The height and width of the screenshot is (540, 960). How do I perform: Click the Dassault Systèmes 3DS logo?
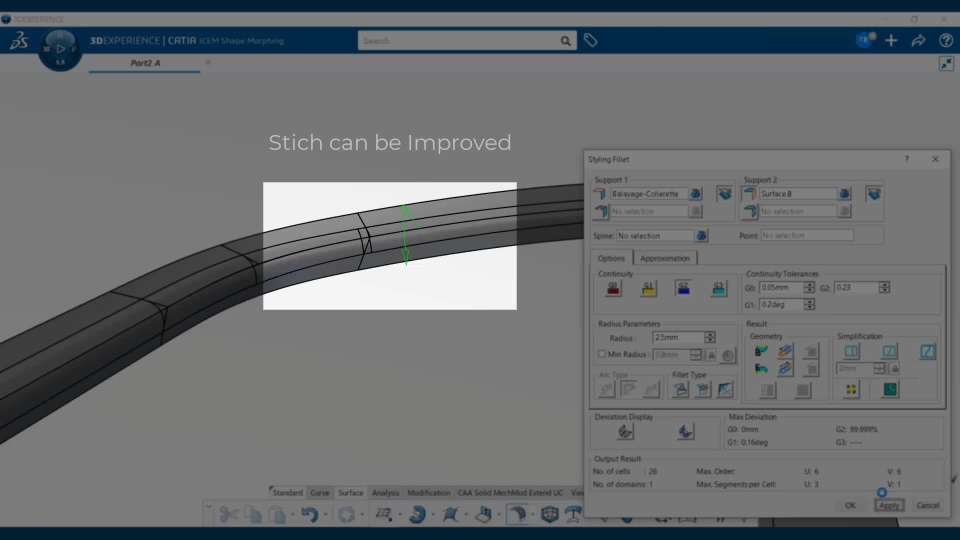pos(19,40)
